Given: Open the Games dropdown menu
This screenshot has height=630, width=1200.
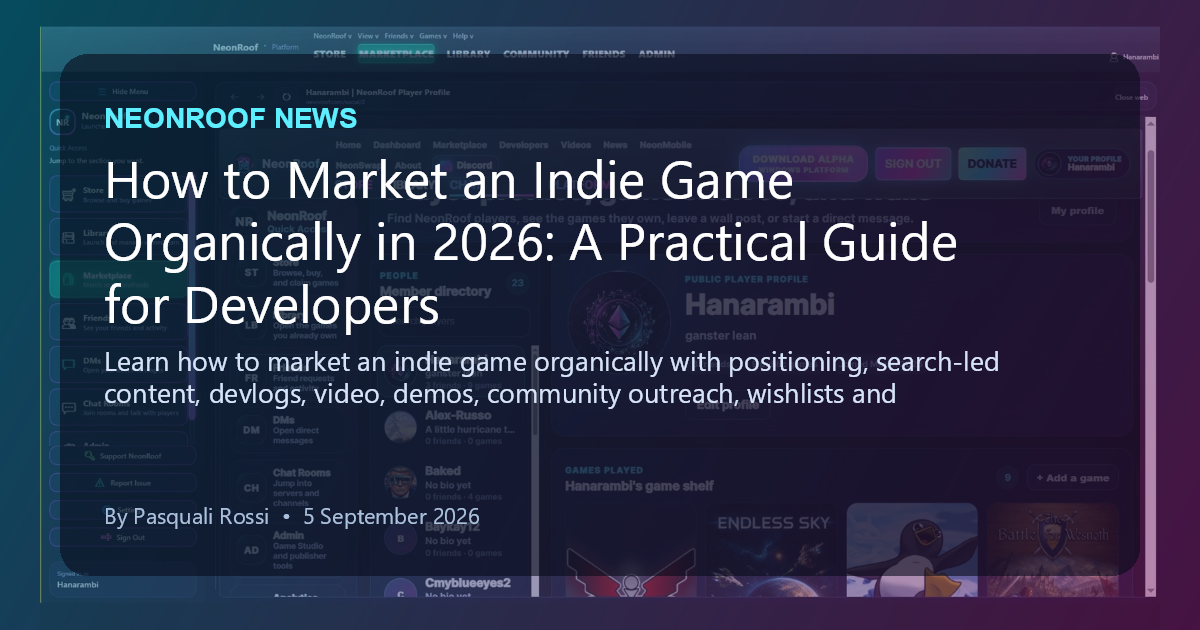Looking at the screenshot, I should 432,35.
